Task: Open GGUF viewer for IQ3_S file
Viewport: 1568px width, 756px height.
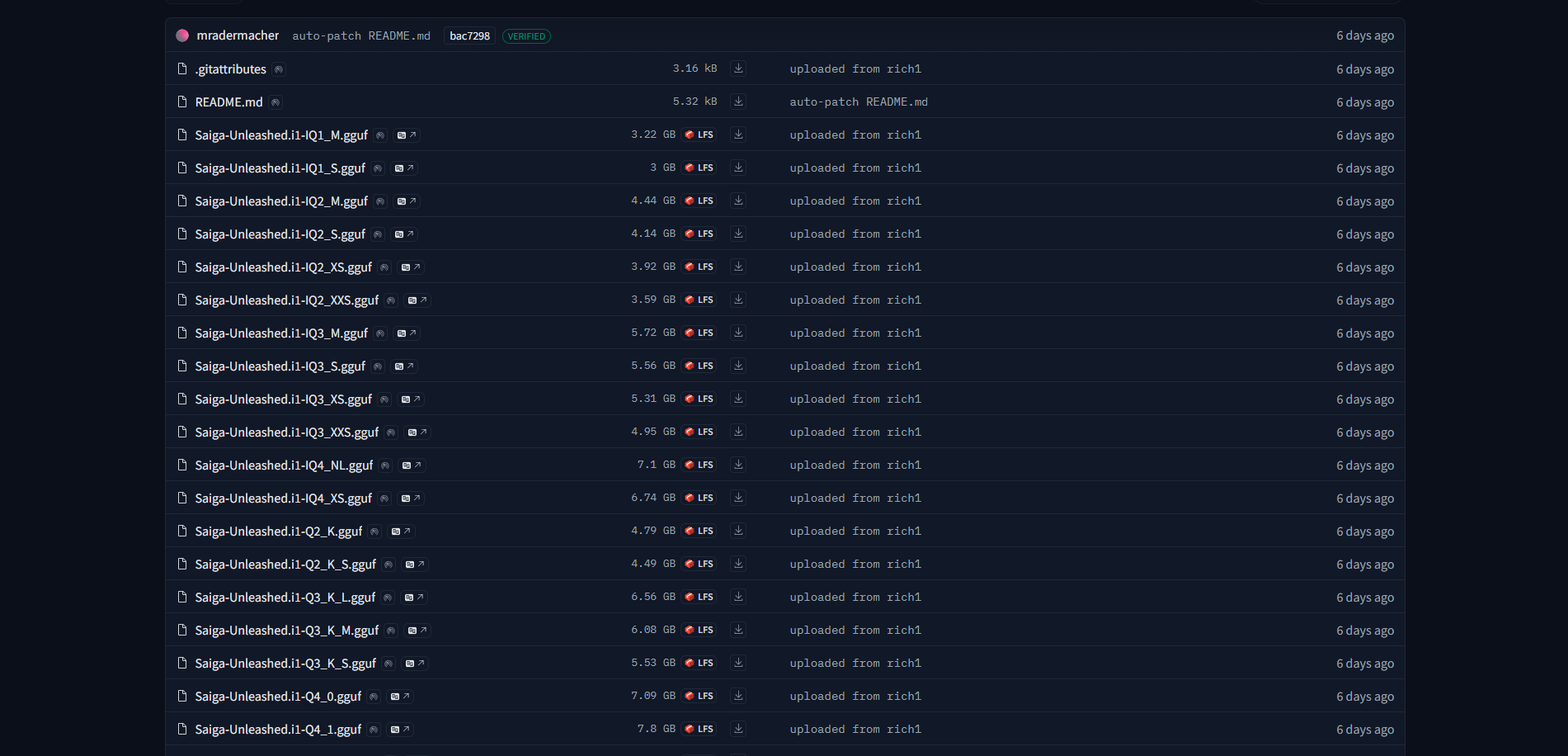Action: pos(404,366)
